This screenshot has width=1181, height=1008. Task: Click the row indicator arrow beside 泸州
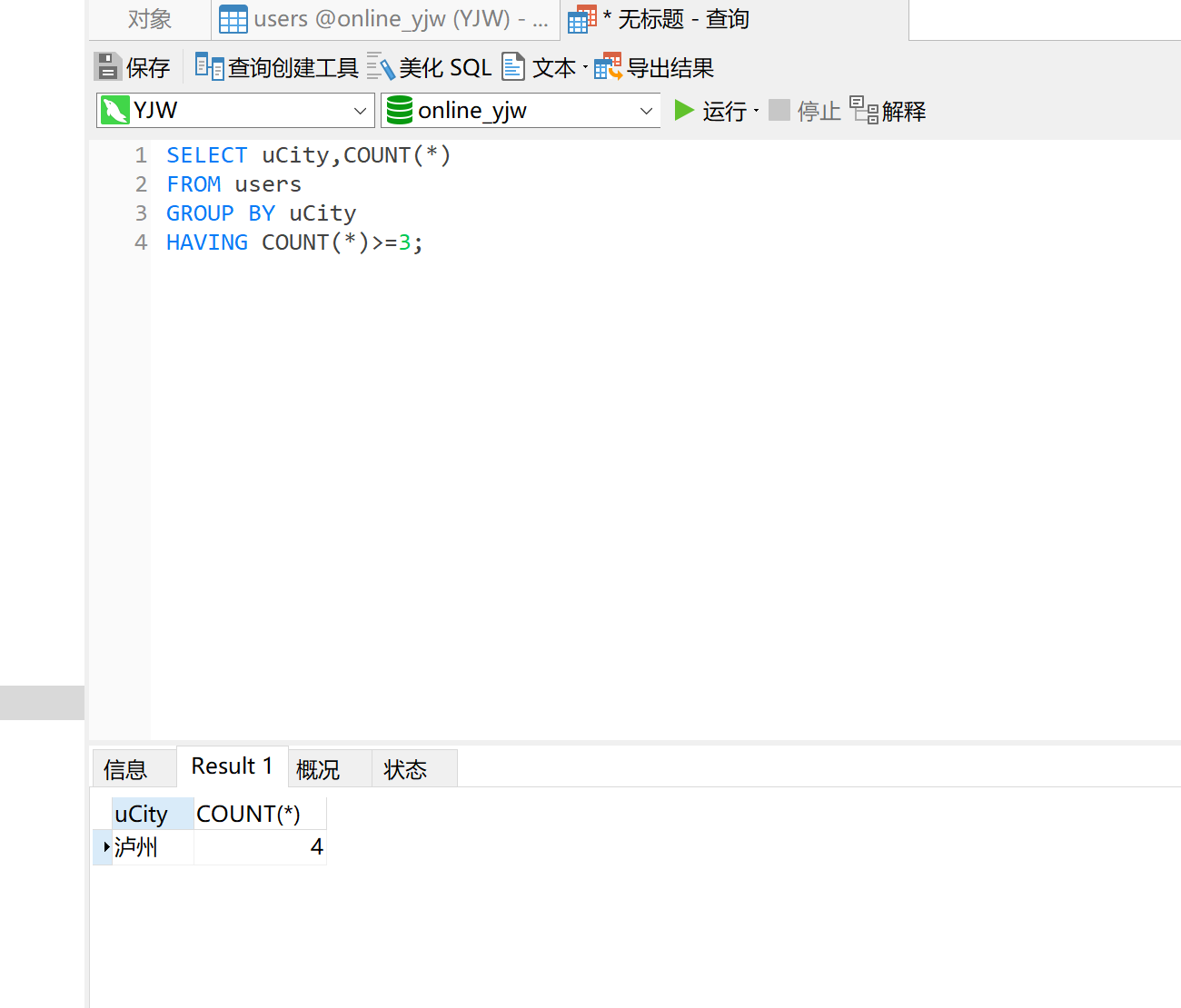105,847
